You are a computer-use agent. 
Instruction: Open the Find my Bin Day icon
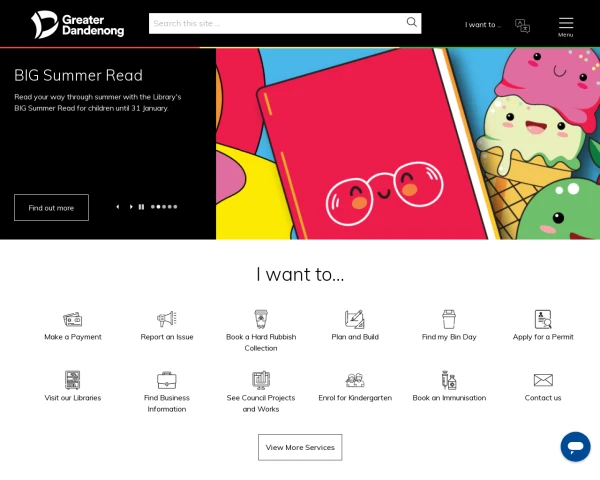click(x=449, y=319)
